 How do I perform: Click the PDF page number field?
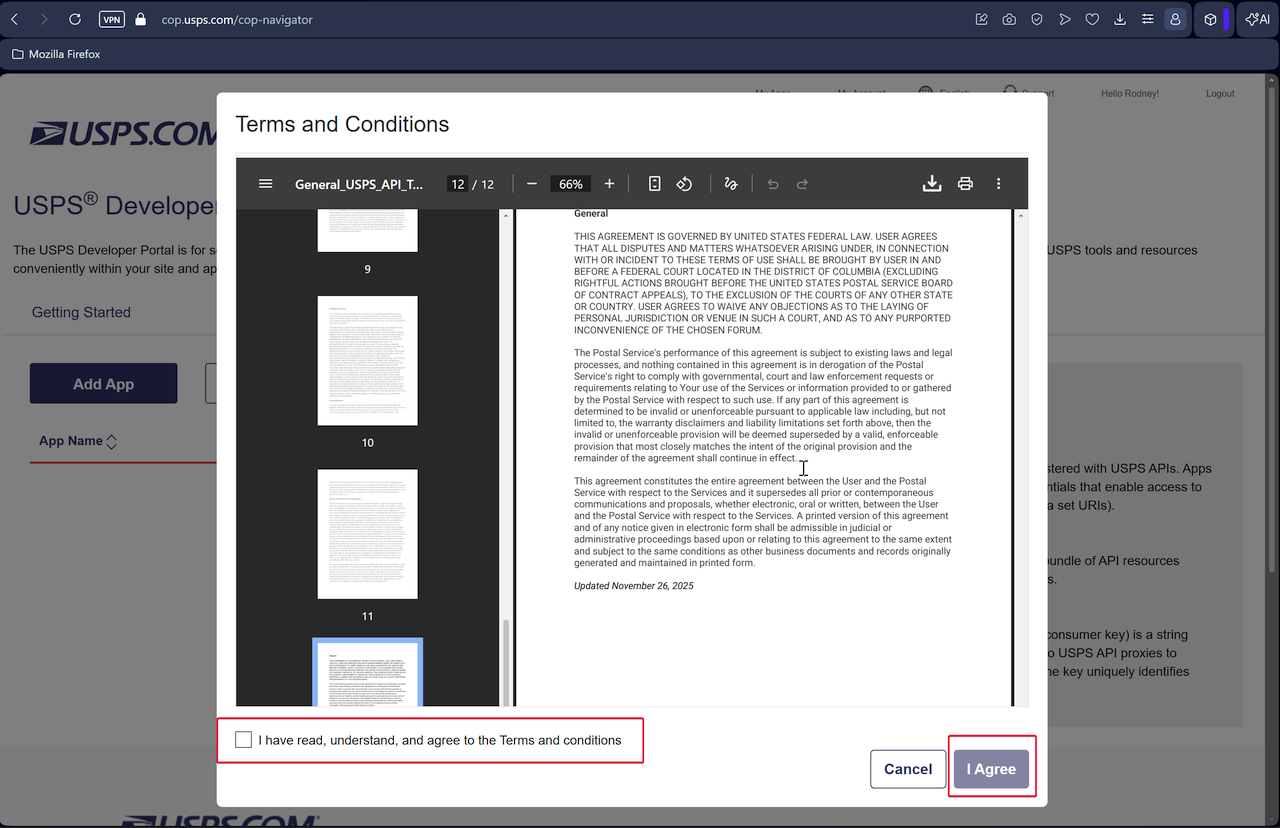[x=458, y=184]
